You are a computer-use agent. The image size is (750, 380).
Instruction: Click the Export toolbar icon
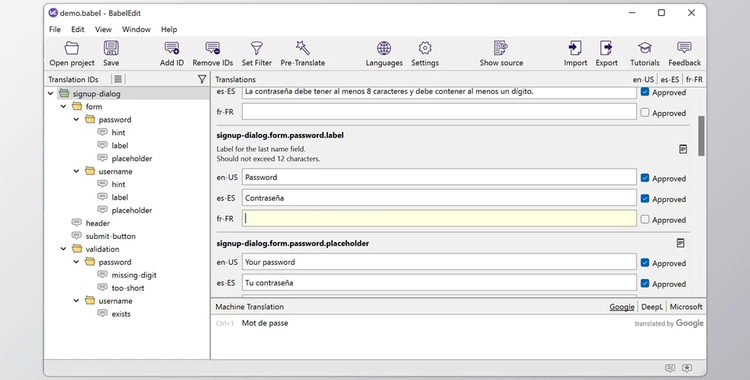tap(606, 48)
